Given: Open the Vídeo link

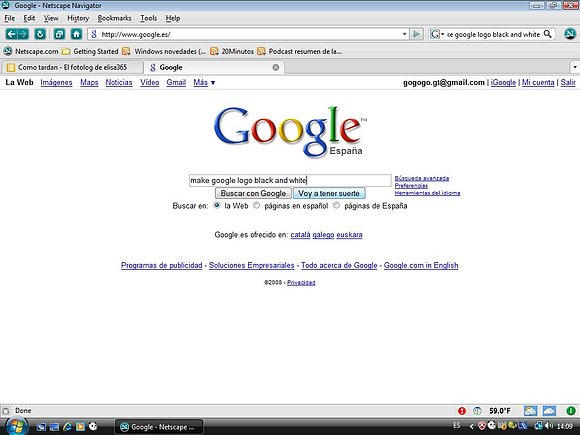Looking at the screenshot, I should pos(149,82).
